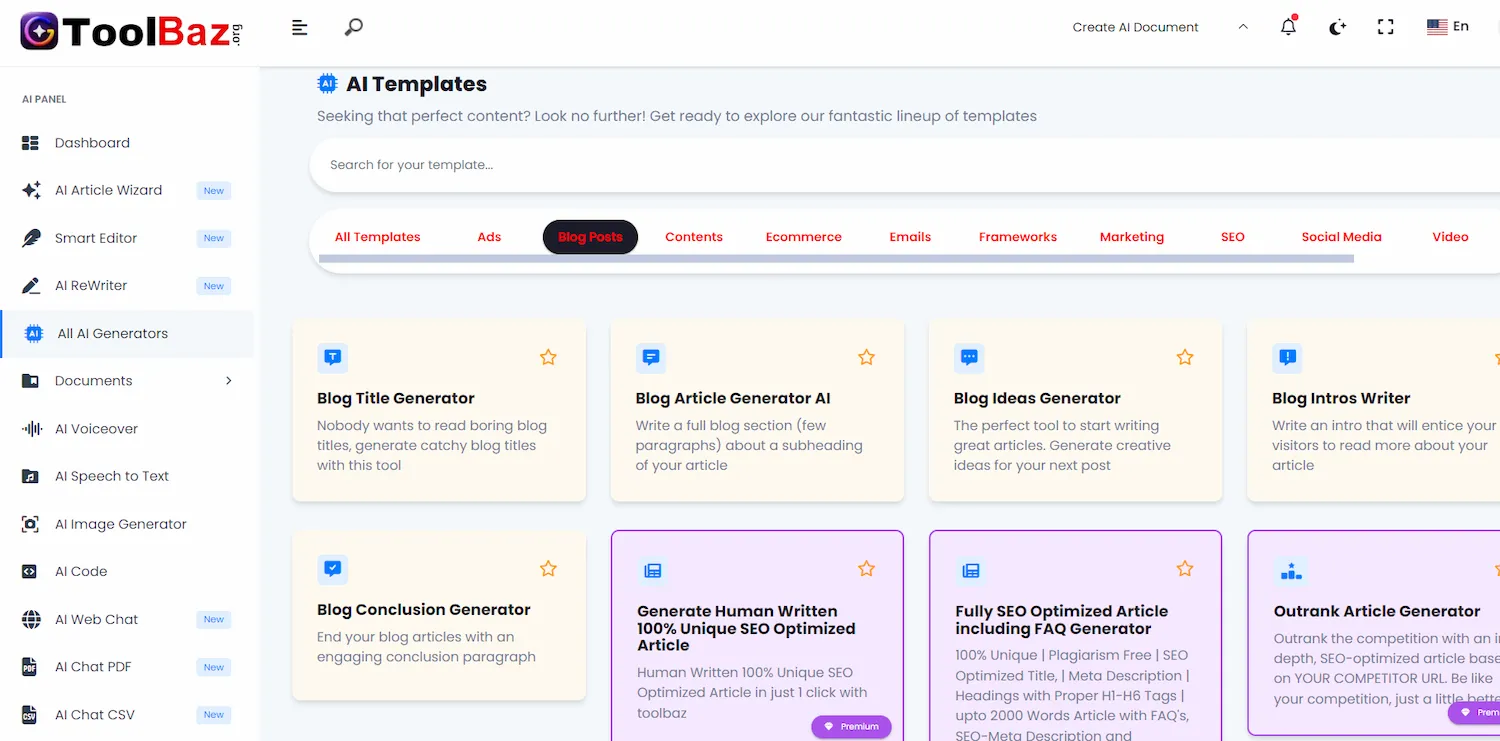Favorite the Blog Ideas Generator star
The image size is (1500, 741).
[x=1185, y=357]
